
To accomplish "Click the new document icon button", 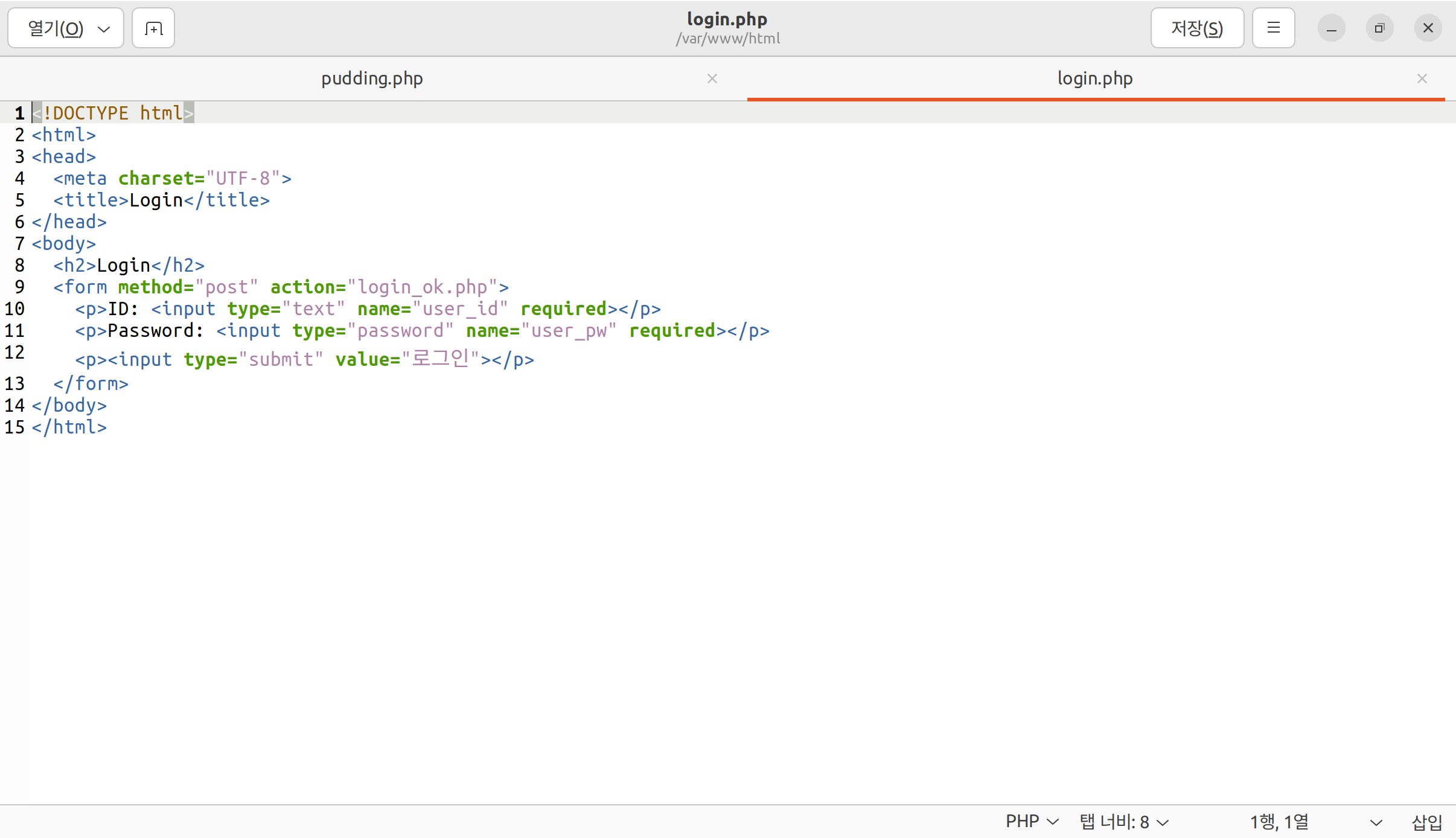I will pos(153,28).
